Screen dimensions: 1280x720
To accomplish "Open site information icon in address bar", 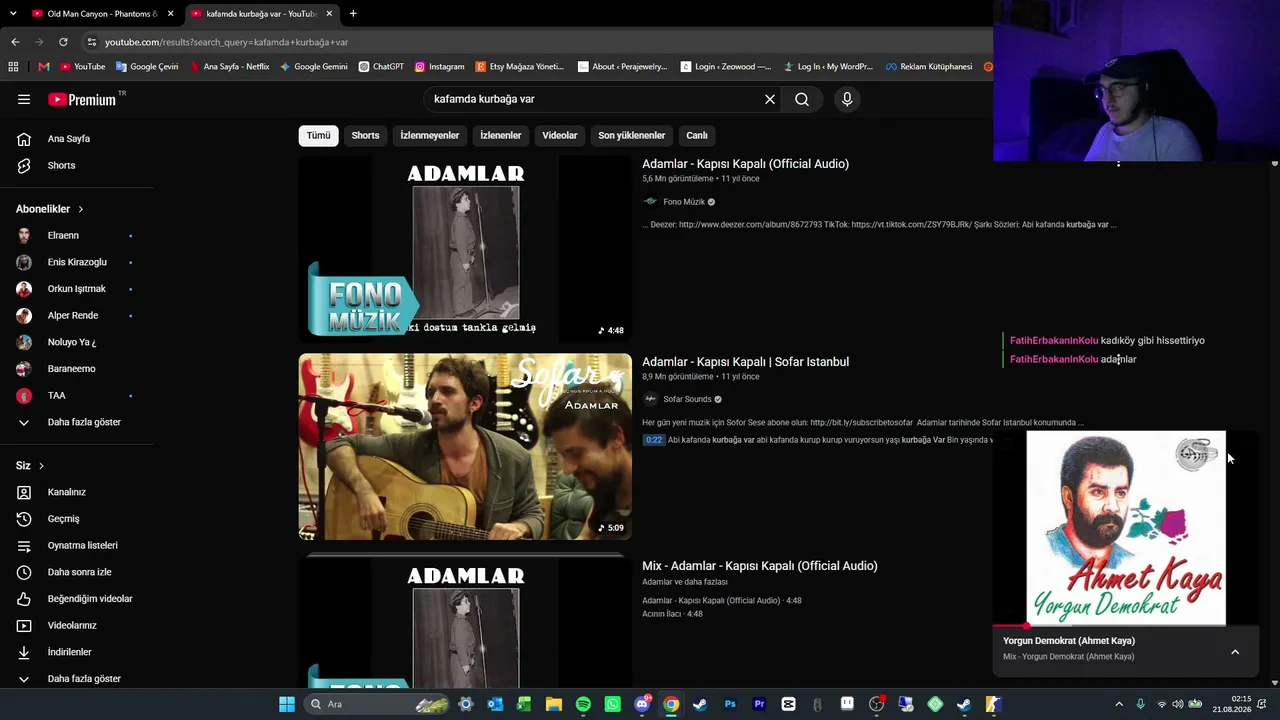I will (x=92, y=42).
